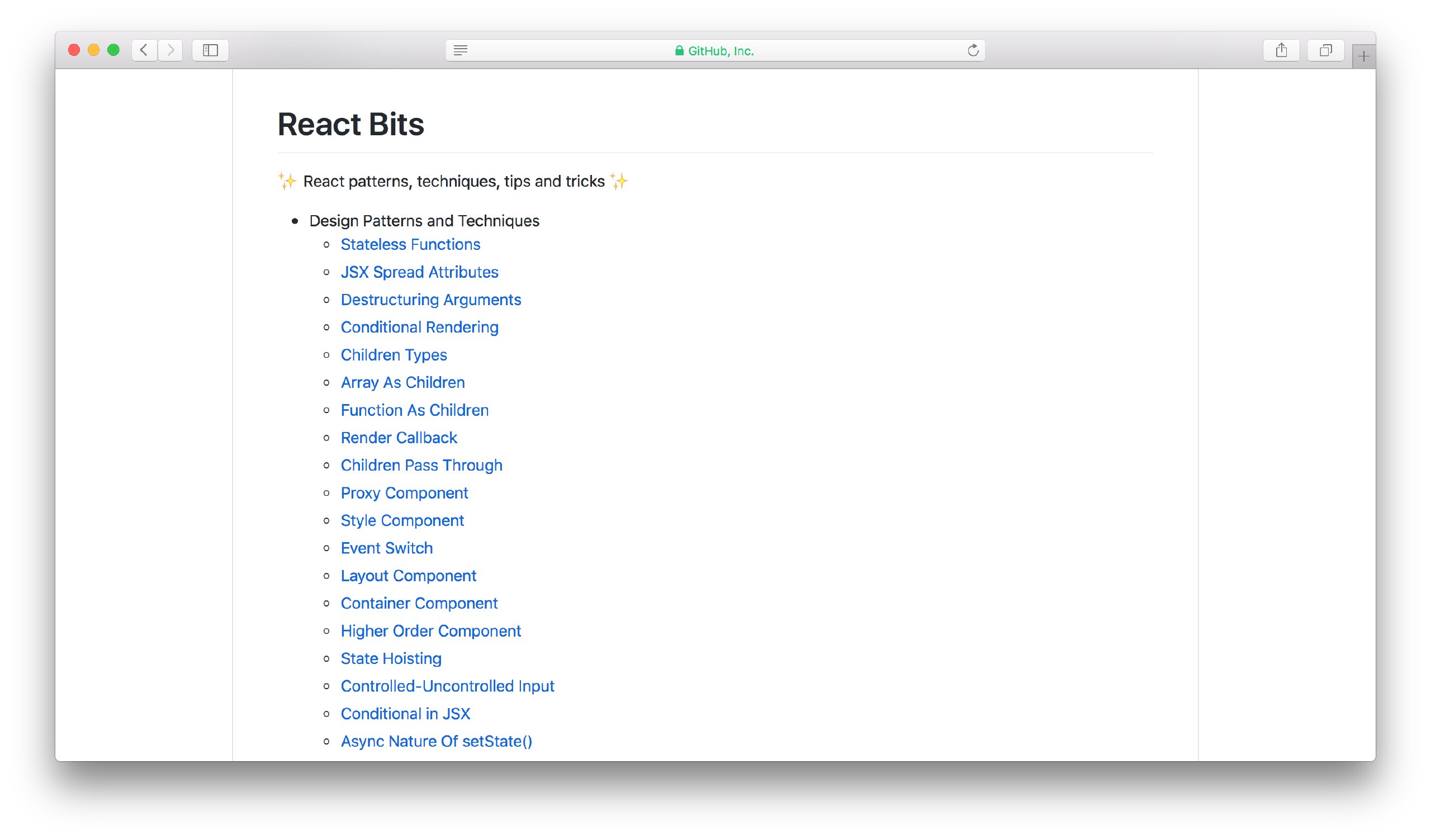Screen dimensions: 1431x840
Task: Open the Destructuring Arguments link
Action: tap(430, 300)
